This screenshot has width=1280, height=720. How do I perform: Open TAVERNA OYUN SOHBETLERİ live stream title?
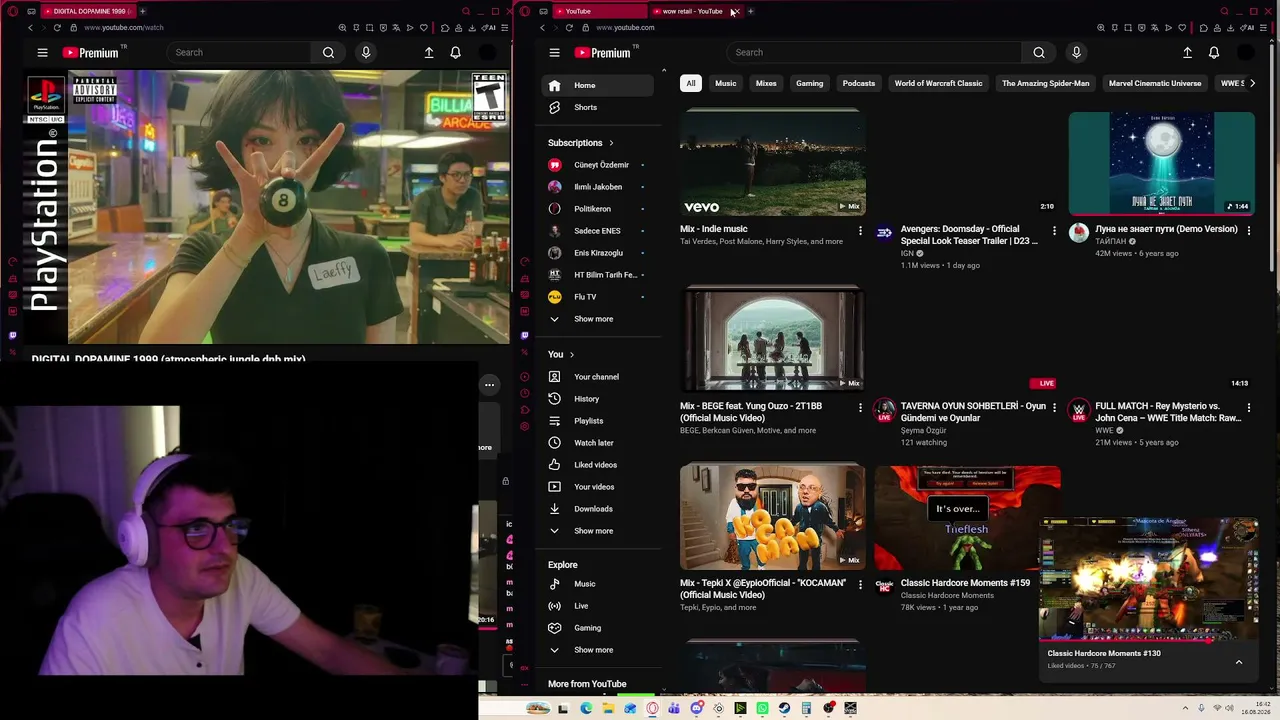973,412
